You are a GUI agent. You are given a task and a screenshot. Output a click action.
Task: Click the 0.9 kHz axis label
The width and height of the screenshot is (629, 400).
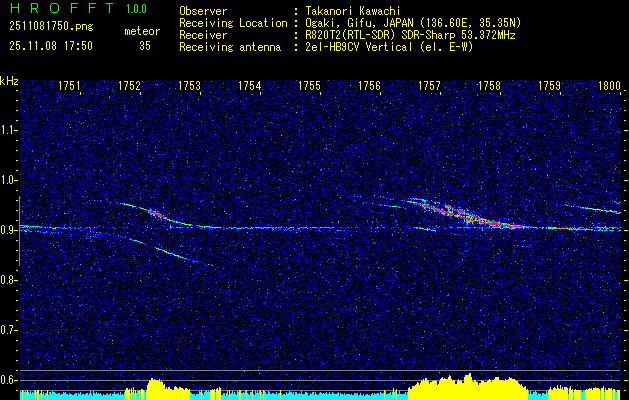point(8,230)
